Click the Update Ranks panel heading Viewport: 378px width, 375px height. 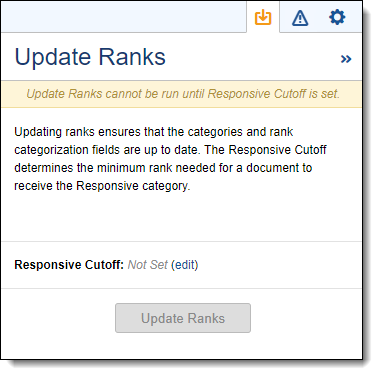[x=90, y=57]
